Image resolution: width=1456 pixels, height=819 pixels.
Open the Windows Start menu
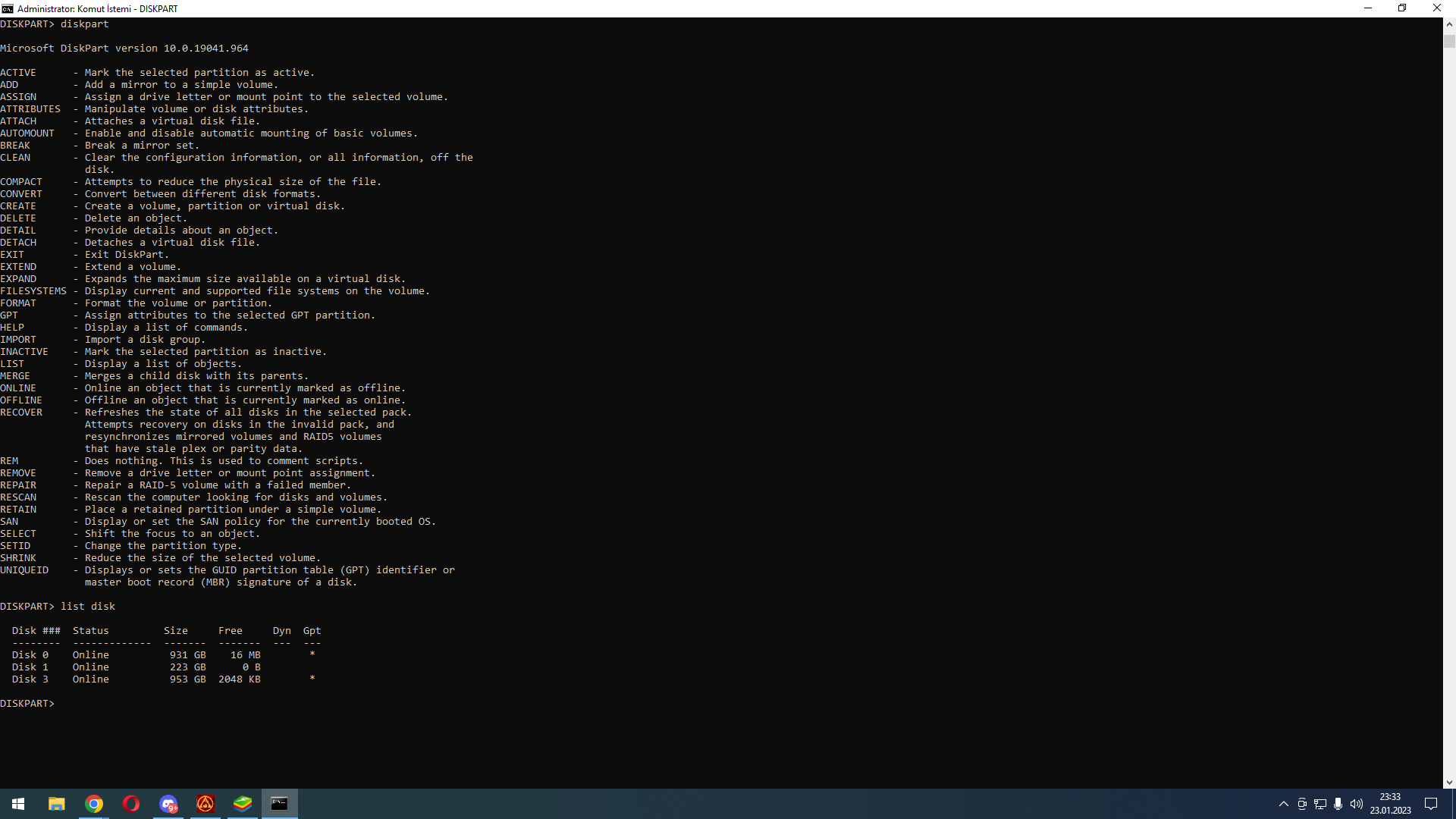pyautogui.click(x=18, y=804)
